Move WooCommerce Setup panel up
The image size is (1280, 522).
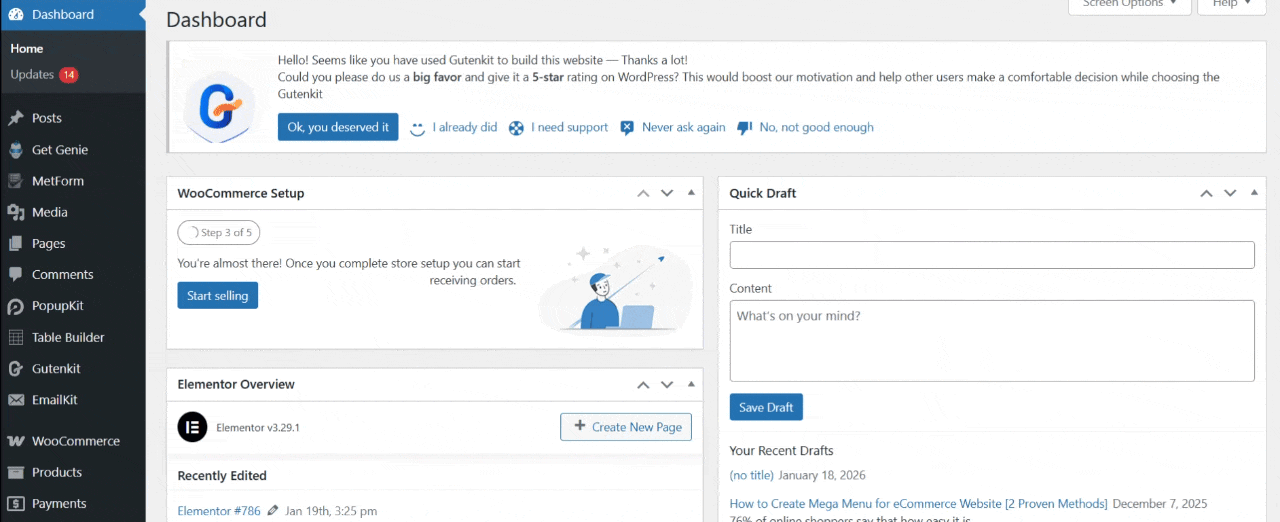pyautogui.click(x=643, y=193)
